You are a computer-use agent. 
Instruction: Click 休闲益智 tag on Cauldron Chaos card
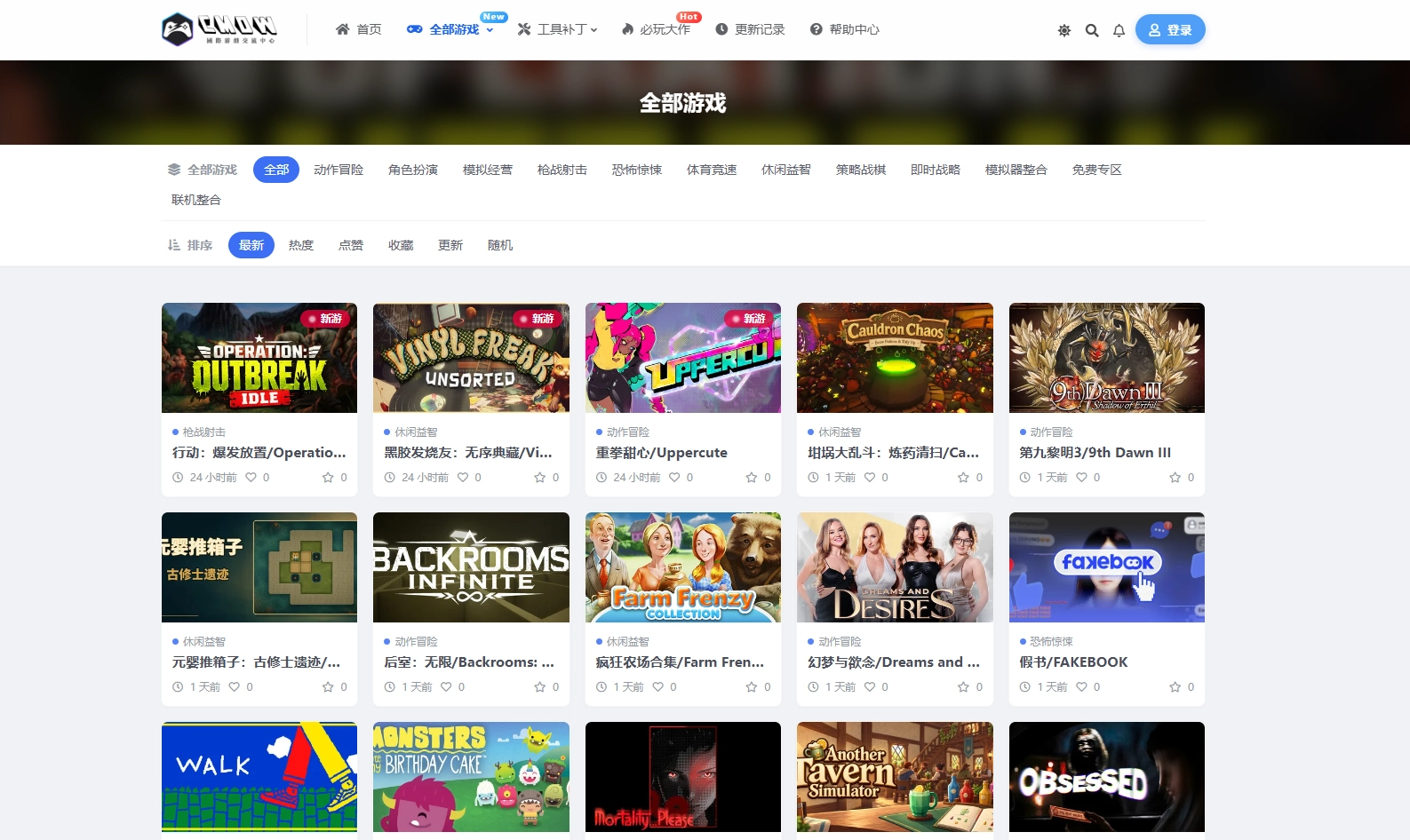pyautogui.click(x=840, y=432)
